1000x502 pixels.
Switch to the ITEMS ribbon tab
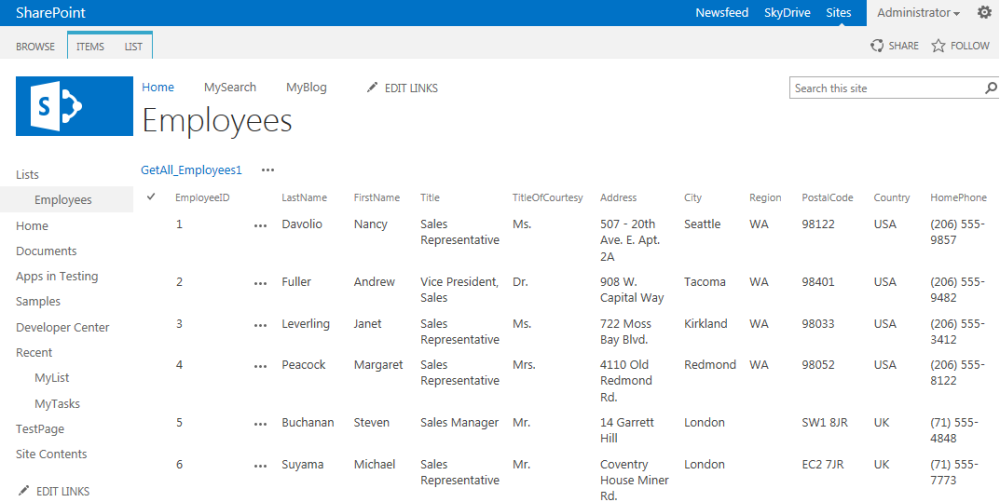[90, 47]
